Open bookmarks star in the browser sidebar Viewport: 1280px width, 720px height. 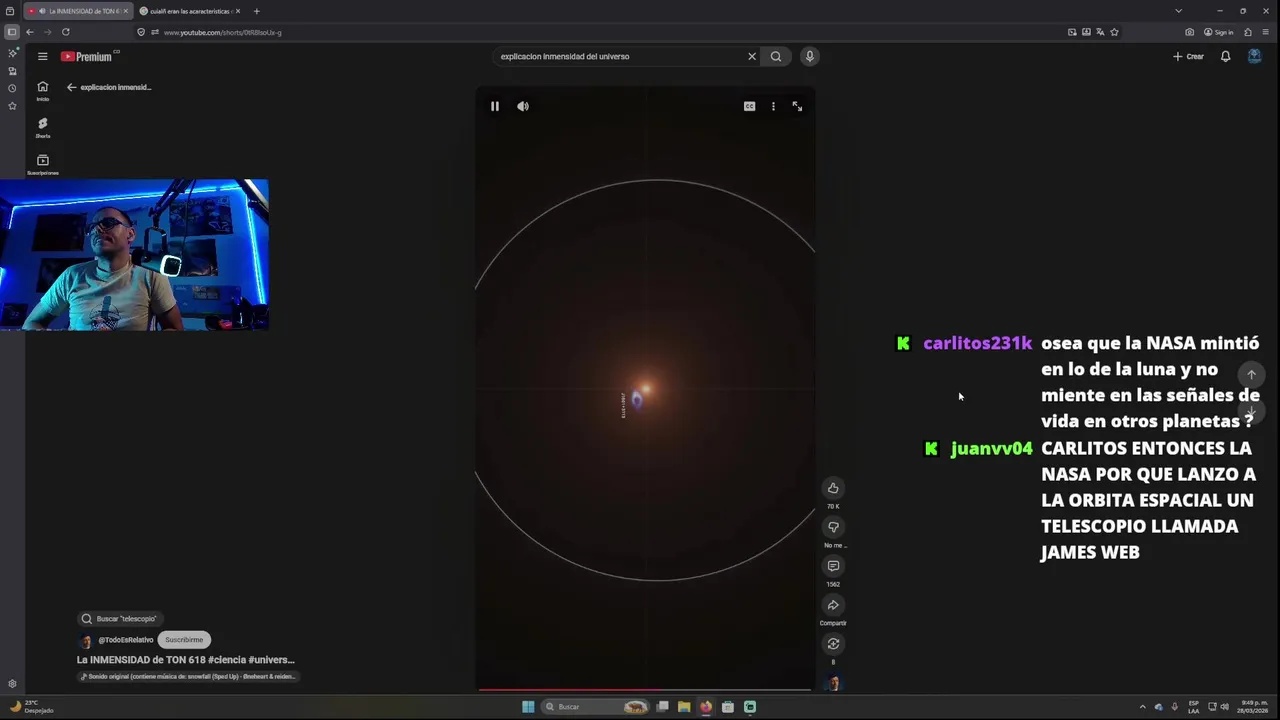coord(12,105)
